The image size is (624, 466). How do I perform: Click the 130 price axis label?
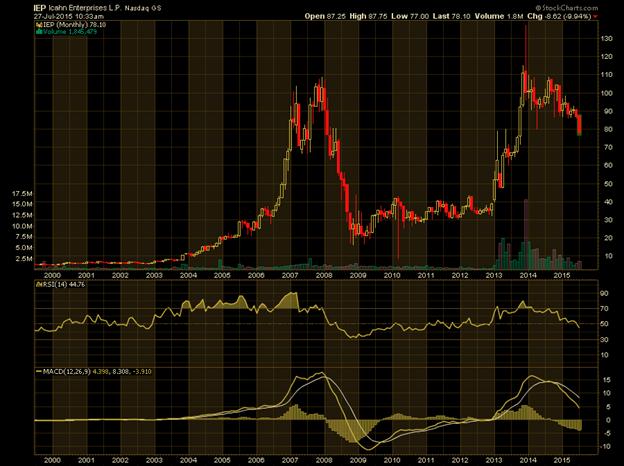tap(606, 39)
